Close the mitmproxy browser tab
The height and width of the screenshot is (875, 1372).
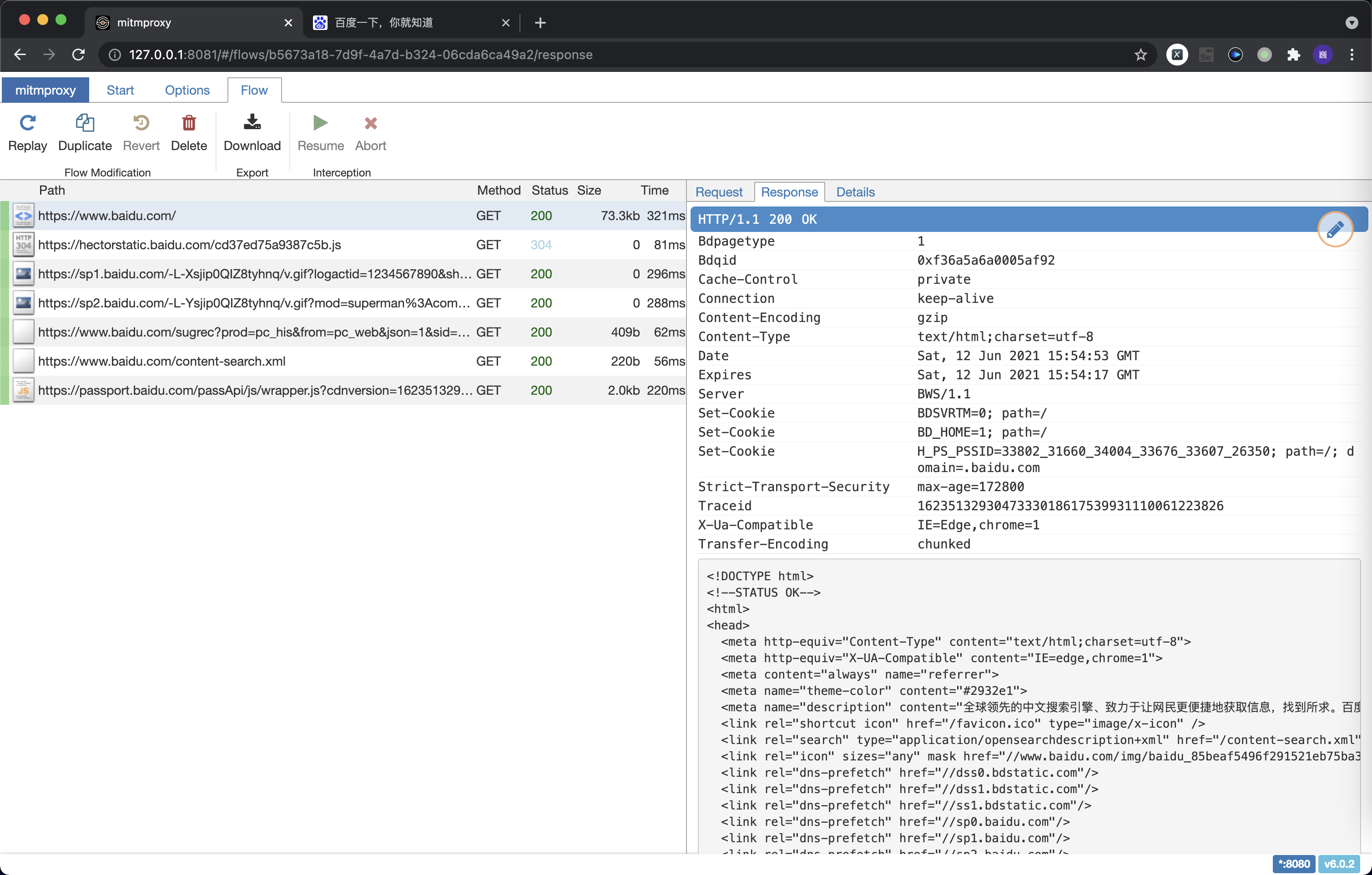[x=288, y=23]
